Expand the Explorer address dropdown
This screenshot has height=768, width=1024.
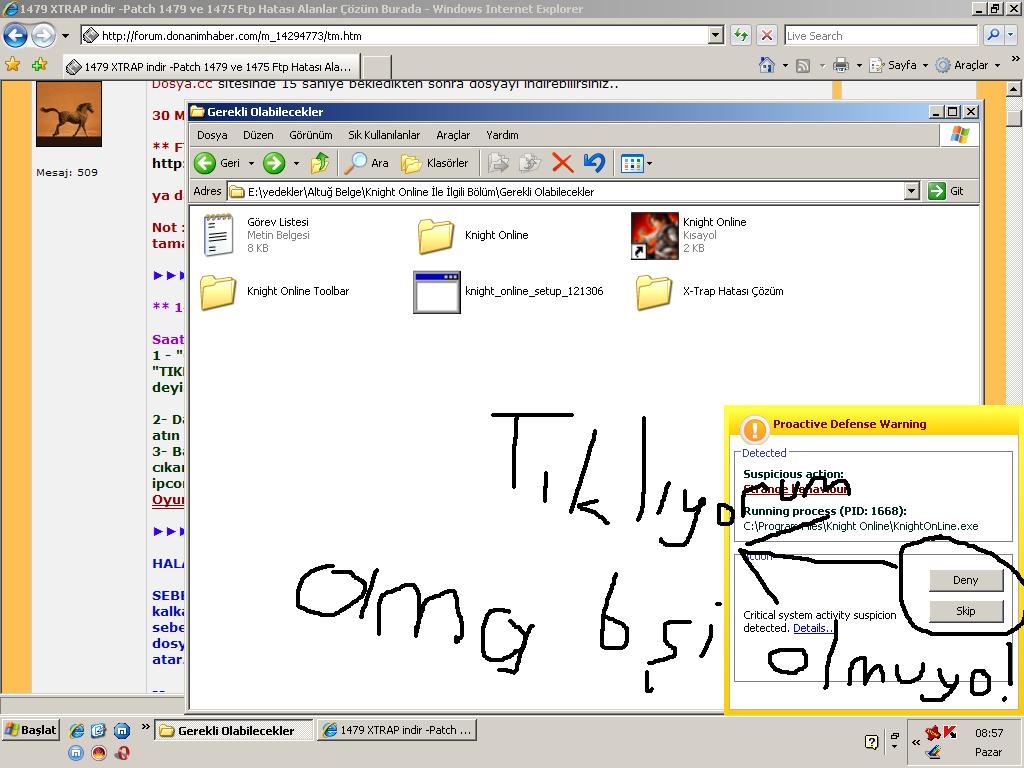pyautogui.click(x=912, y=191)
